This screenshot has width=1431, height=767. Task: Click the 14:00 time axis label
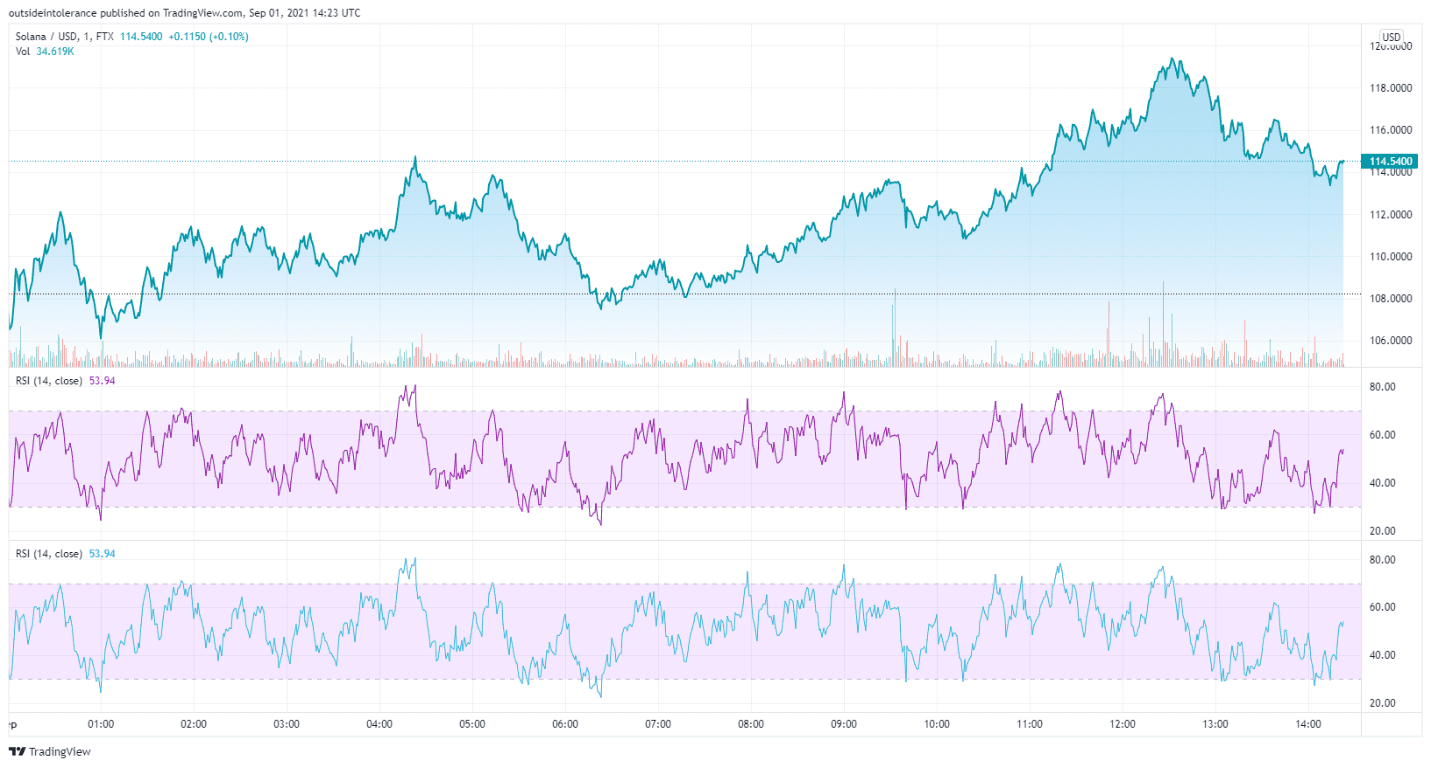pos(1309,724)
